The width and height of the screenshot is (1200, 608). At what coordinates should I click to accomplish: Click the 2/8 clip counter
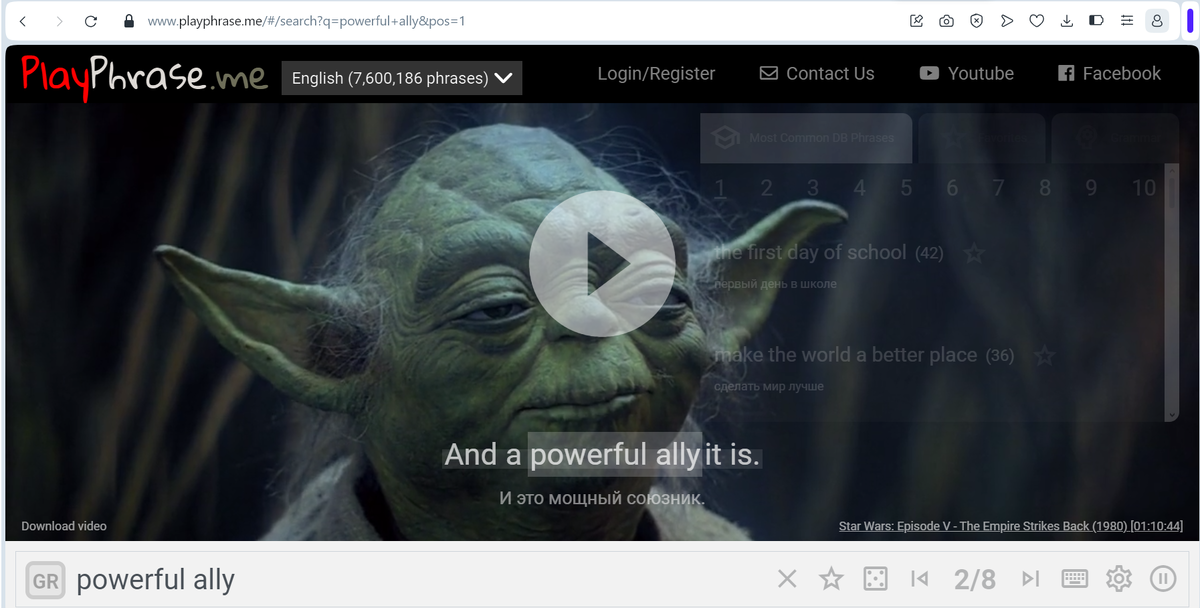pos(975,579)
